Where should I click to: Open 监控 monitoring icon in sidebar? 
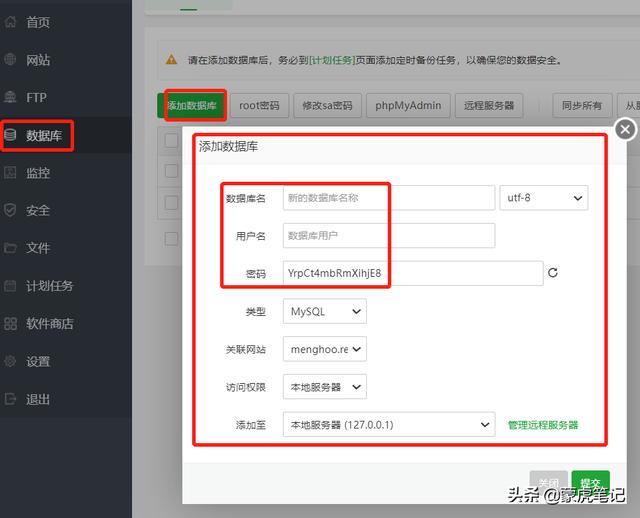[x=11, y=173]
